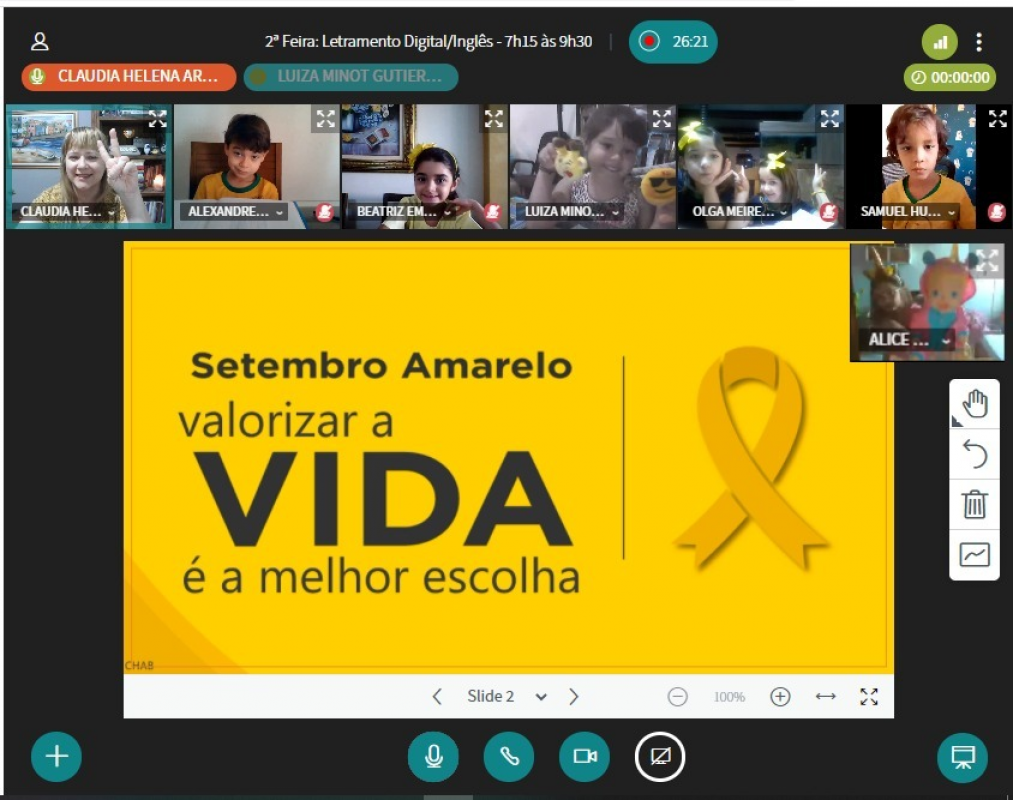Select the pan hand tool
This screenshot has height=800, width=1013.
pos(974,404)
